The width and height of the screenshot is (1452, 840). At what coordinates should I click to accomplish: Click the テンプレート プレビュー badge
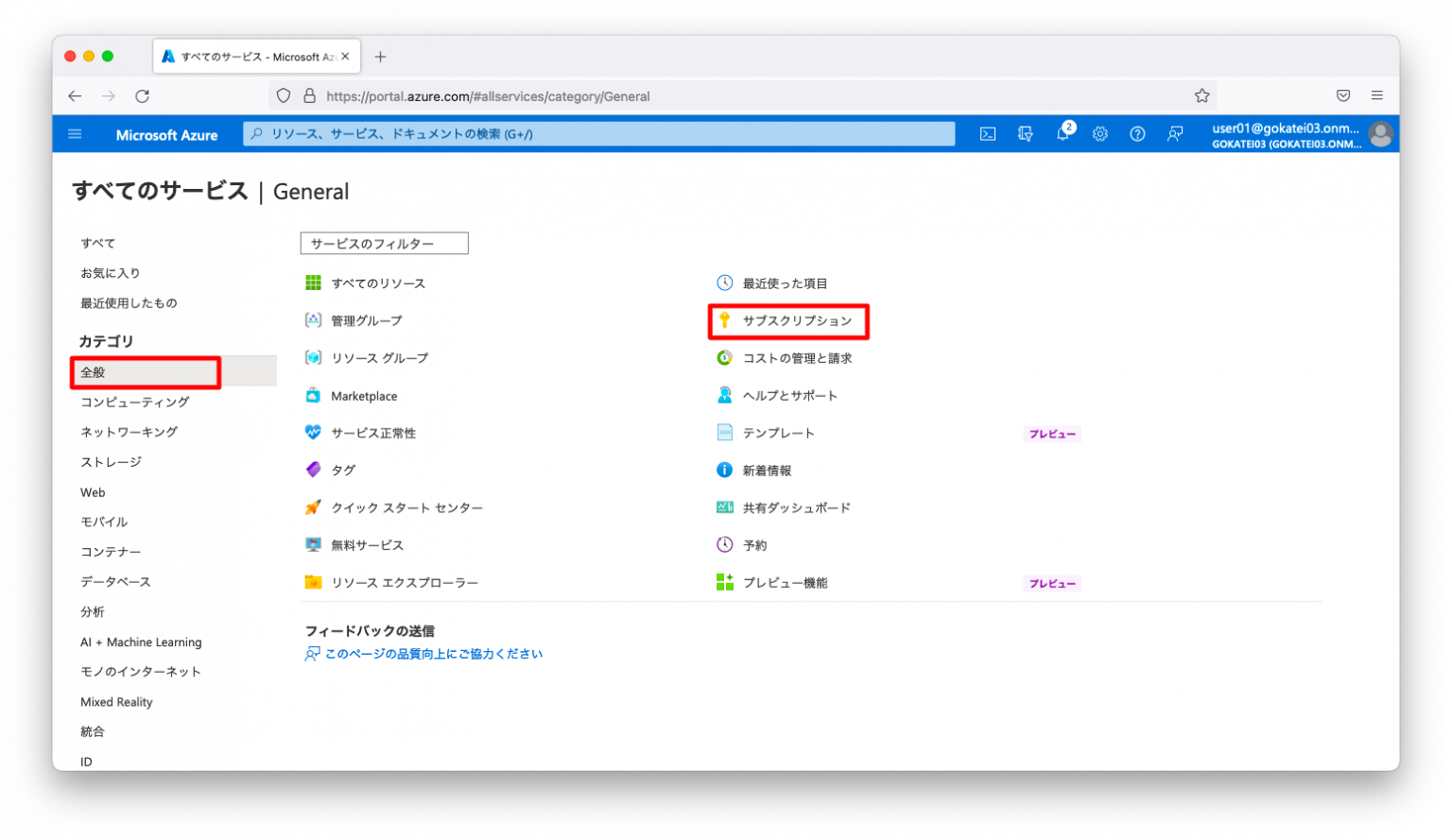click(x=1052, y=434)
